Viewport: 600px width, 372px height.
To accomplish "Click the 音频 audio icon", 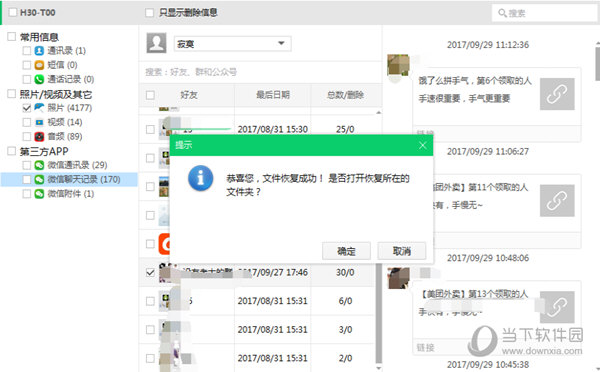I will tap(39, 137).
